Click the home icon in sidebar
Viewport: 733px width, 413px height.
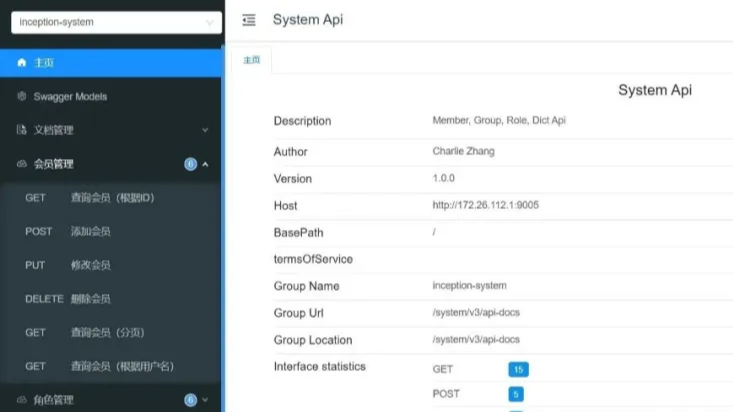(22, 63)
